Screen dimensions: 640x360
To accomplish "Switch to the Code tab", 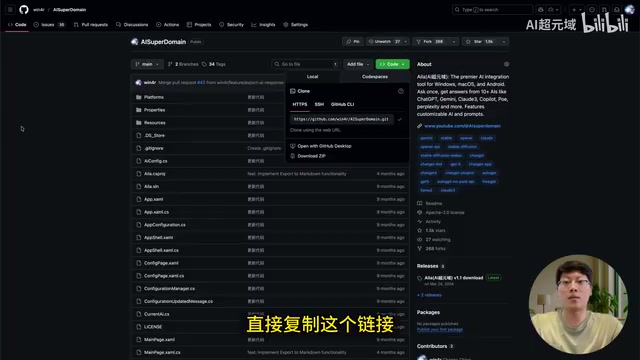I will point(17,24).
